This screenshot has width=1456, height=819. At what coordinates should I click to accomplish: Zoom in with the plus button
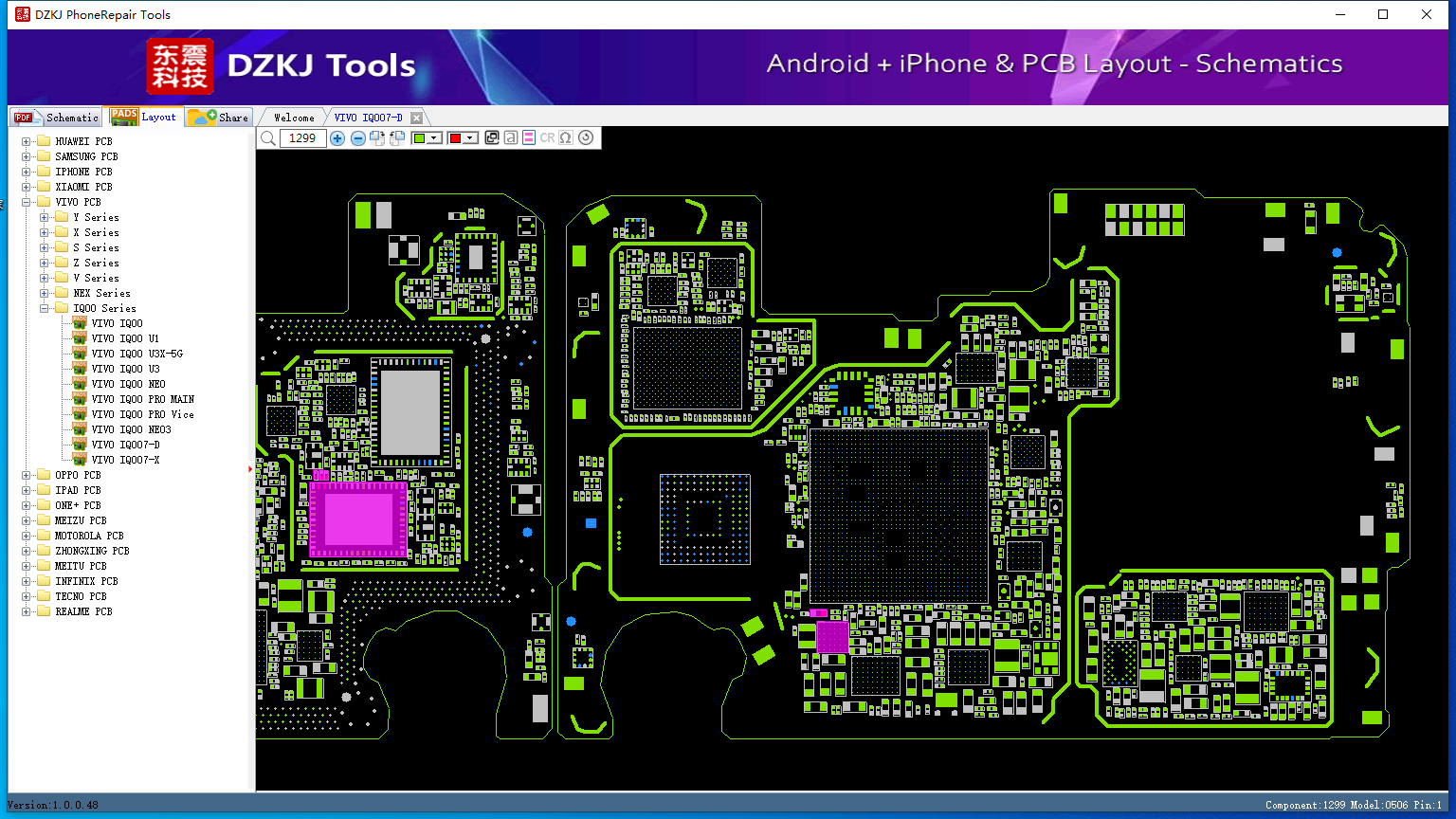(337, 138)
